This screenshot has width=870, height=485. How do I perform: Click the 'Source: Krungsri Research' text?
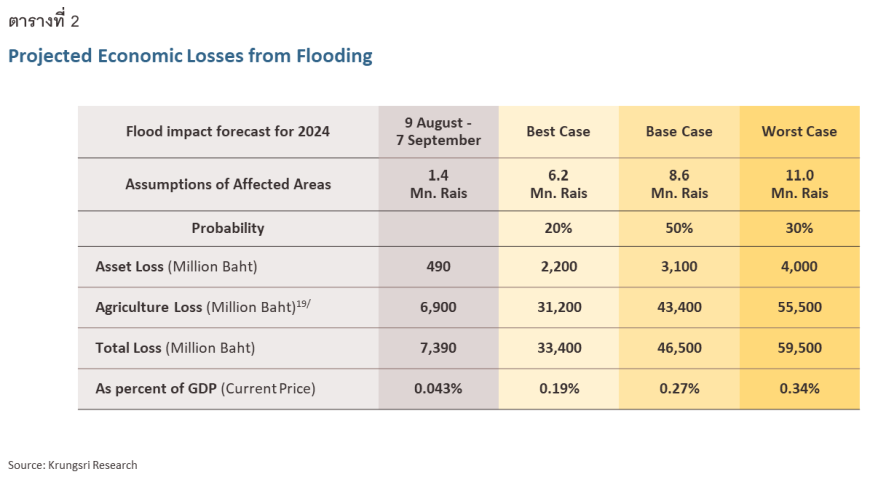pos(73,465)
